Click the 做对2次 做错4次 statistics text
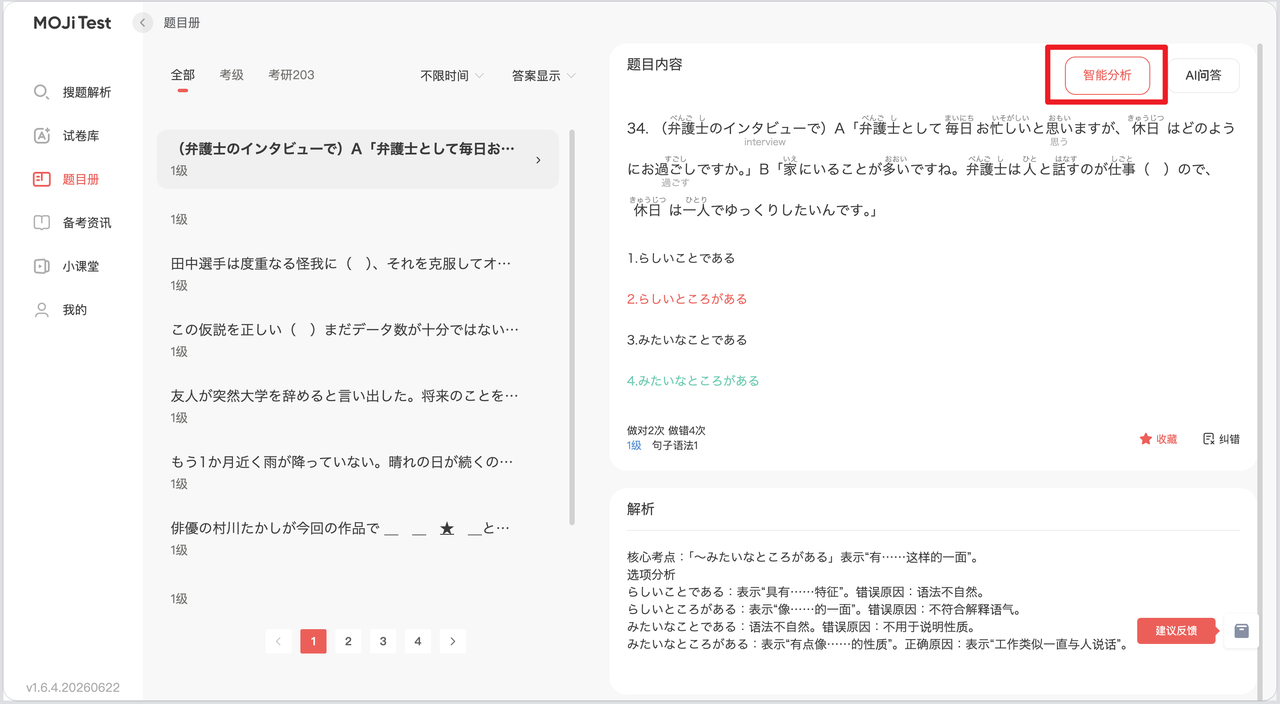This screenshot has height=704, width=1280. point(666,431)
